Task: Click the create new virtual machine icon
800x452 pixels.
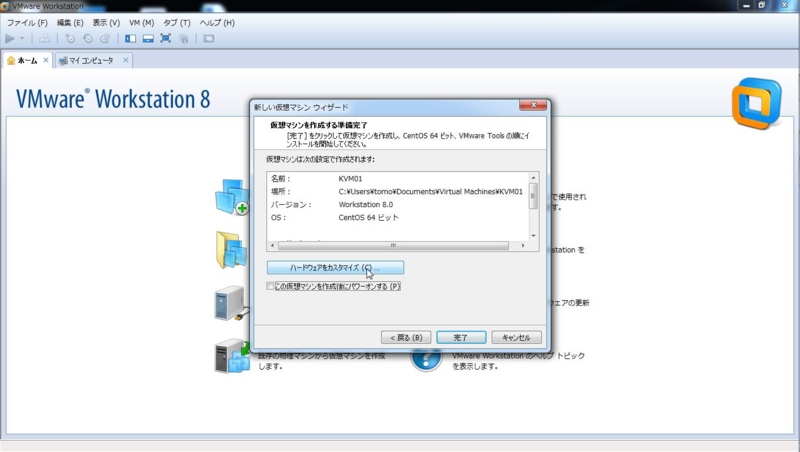Action: click(x=232, y=197)
